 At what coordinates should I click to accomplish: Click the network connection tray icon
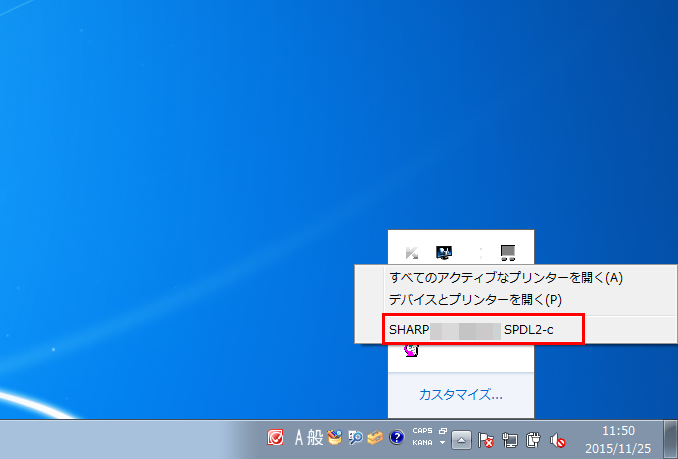(x=510, y=438)
